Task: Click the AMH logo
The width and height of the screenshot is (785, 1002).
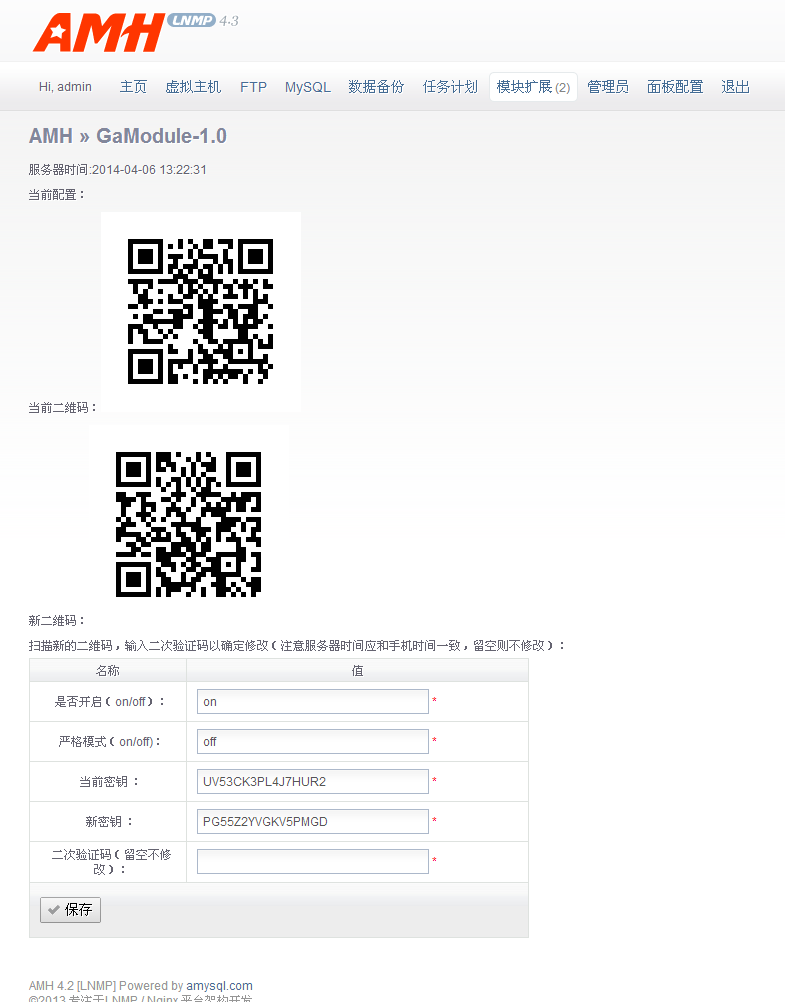Action: click(x=98, y=33)
